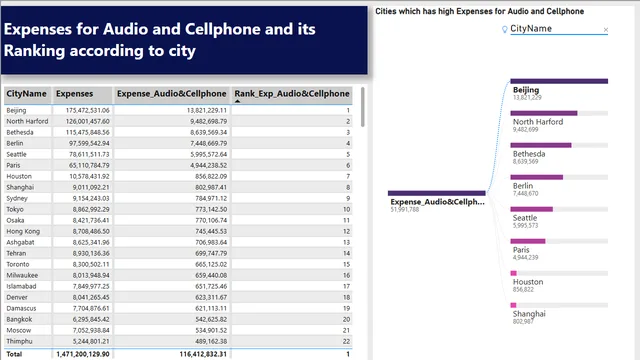Select the Sydney row in the table
The image size is (640, 360).
(178, 198)
